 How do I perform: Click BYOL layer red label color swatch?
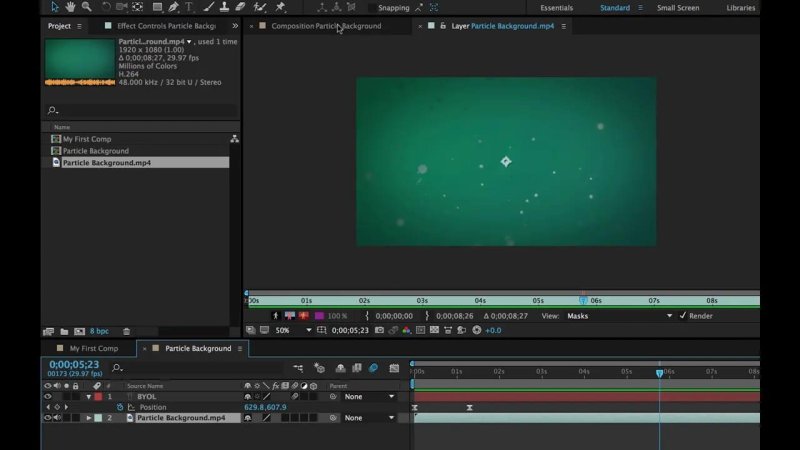click(98, 396)
